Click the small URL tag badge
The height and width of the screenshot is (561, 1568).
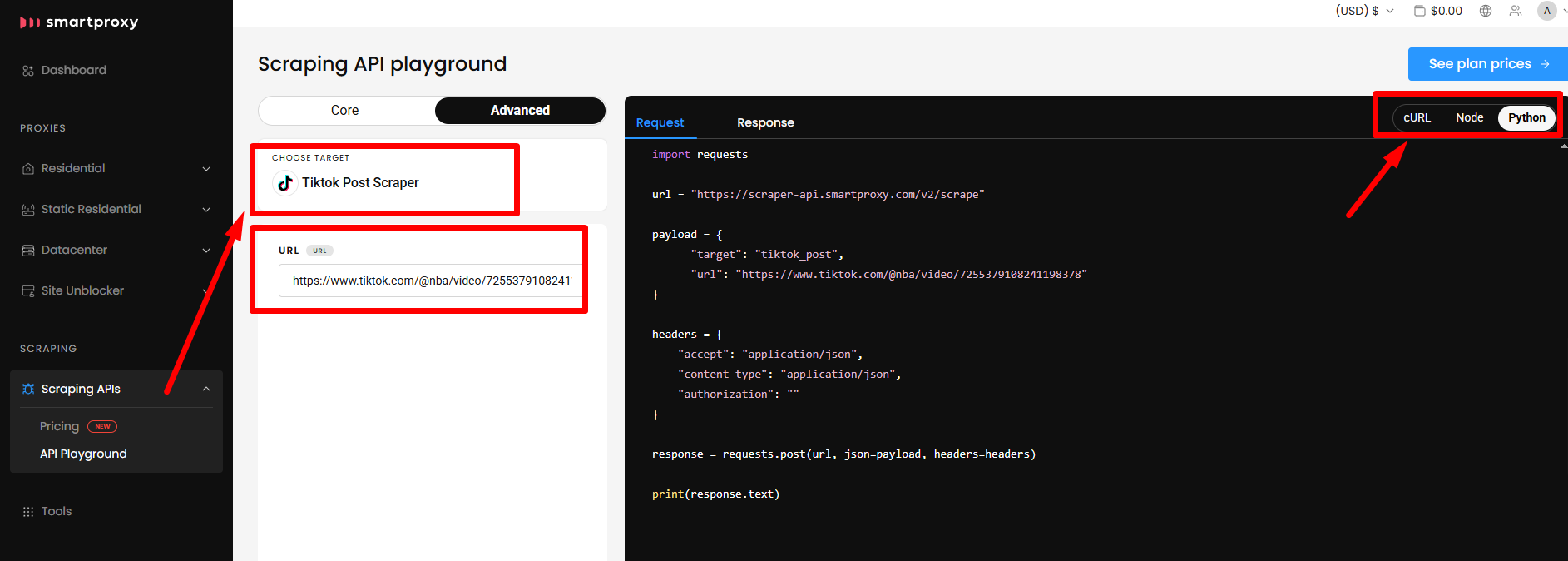click(319, 251)
